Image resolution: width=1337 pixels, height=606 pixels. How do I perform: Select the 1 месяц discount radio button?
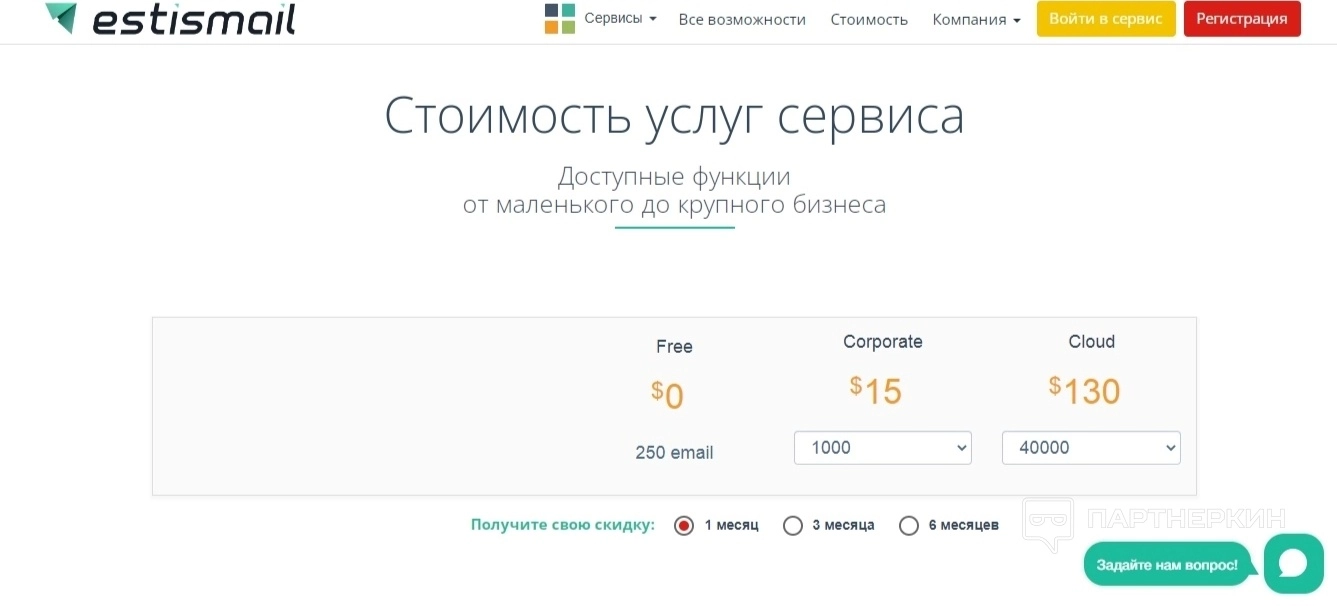[684, 526]
